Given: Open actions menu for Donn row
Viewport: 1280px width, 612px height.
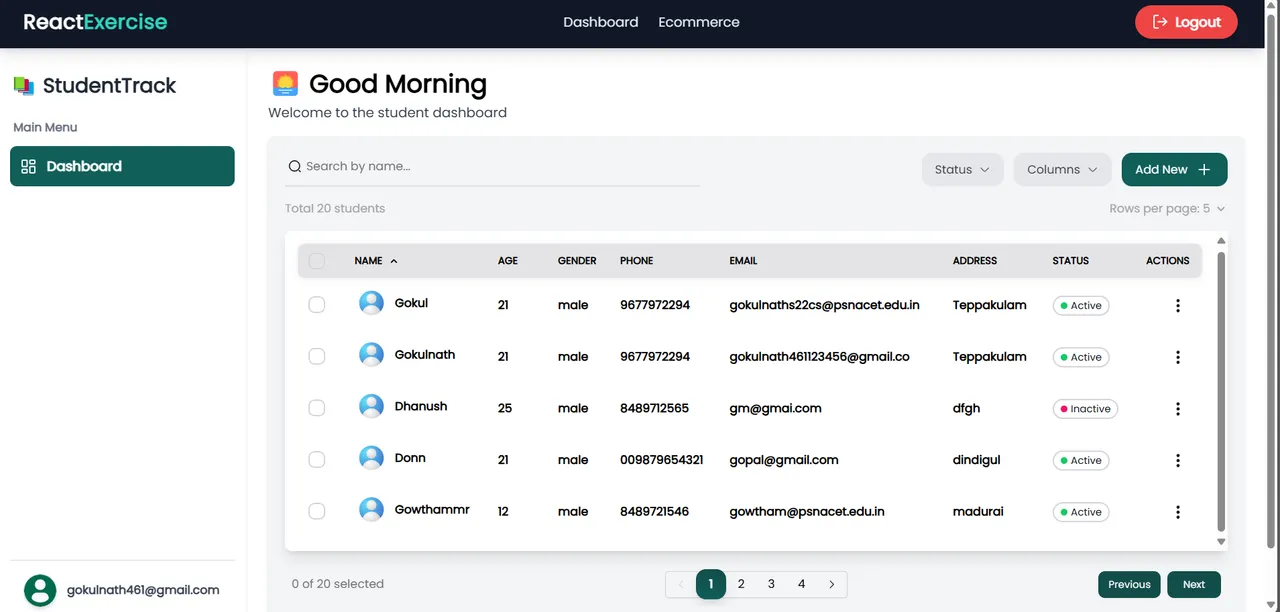Looking at the screenshot, I should point(1178,460).
